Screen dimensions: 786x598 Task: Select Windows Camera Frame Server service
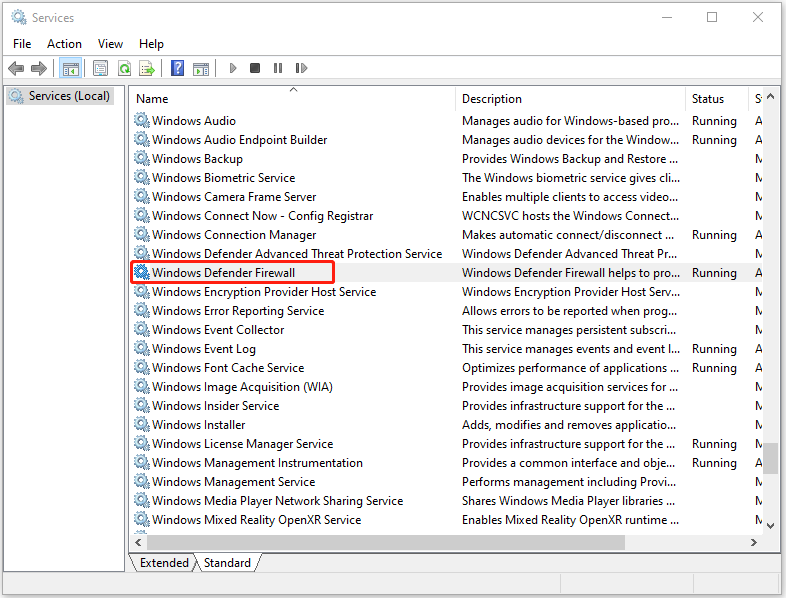(234, 196)
